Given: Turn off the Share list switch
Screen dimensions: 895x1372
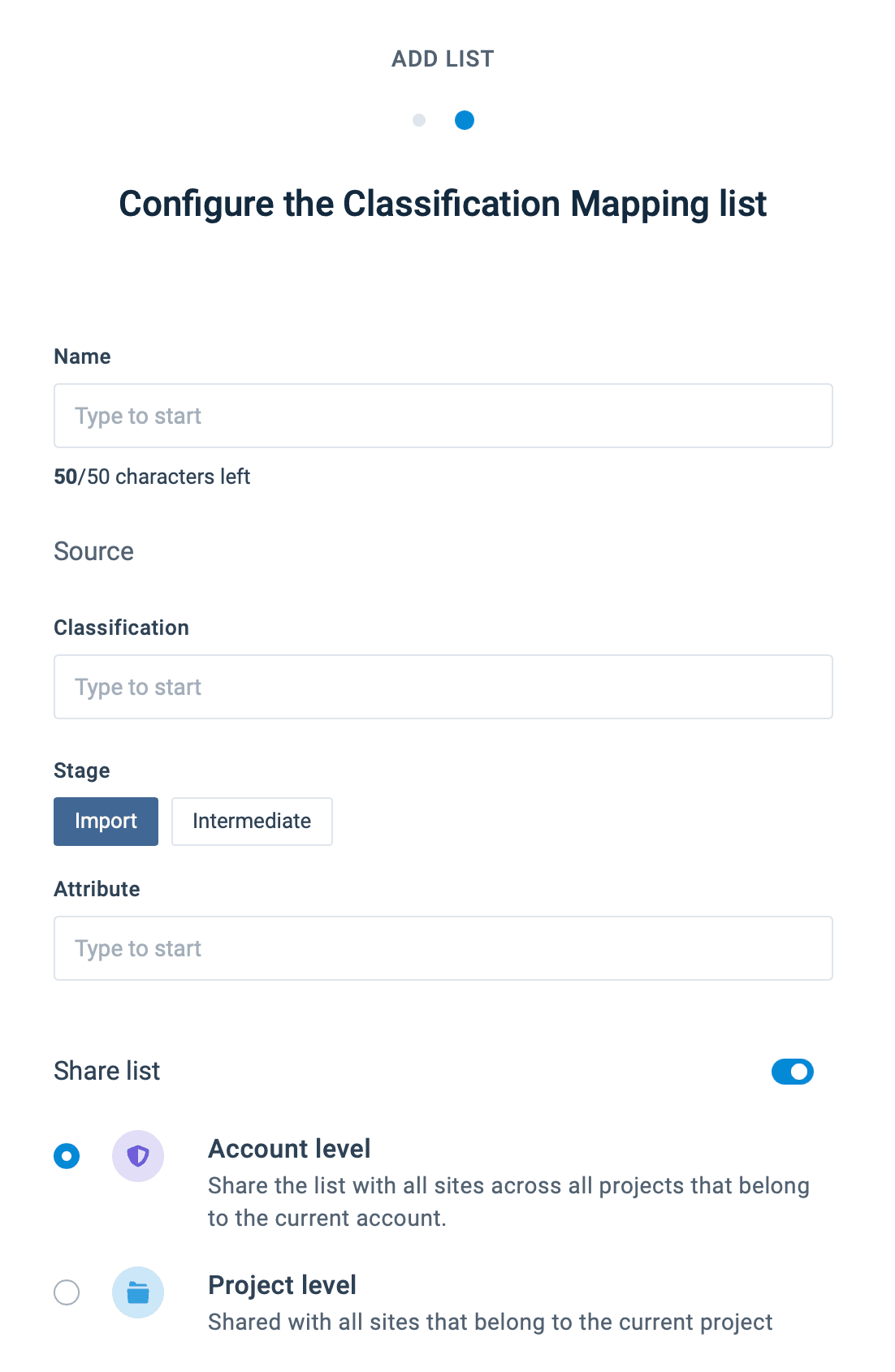Looking at the screenshot, I should (792, 1072).
